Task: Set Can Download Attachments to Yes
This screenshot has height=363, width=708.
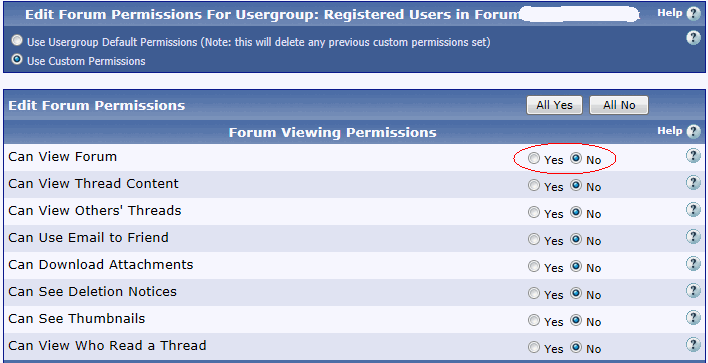Action: [x=534, y=266]
